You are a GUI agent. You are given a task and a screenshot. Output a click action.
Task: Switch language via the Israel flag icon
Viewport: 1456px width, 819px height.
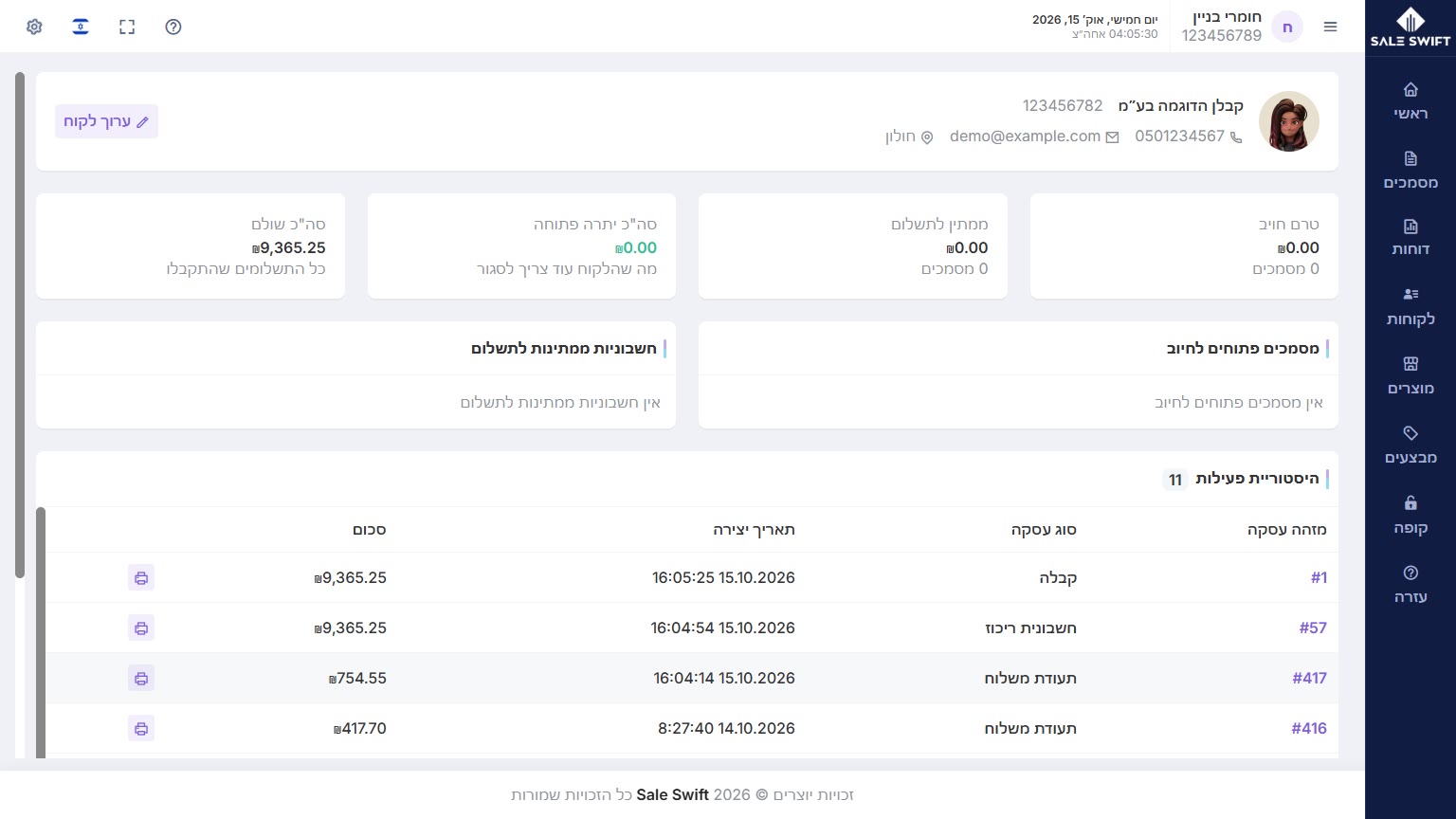coord(81,27)
